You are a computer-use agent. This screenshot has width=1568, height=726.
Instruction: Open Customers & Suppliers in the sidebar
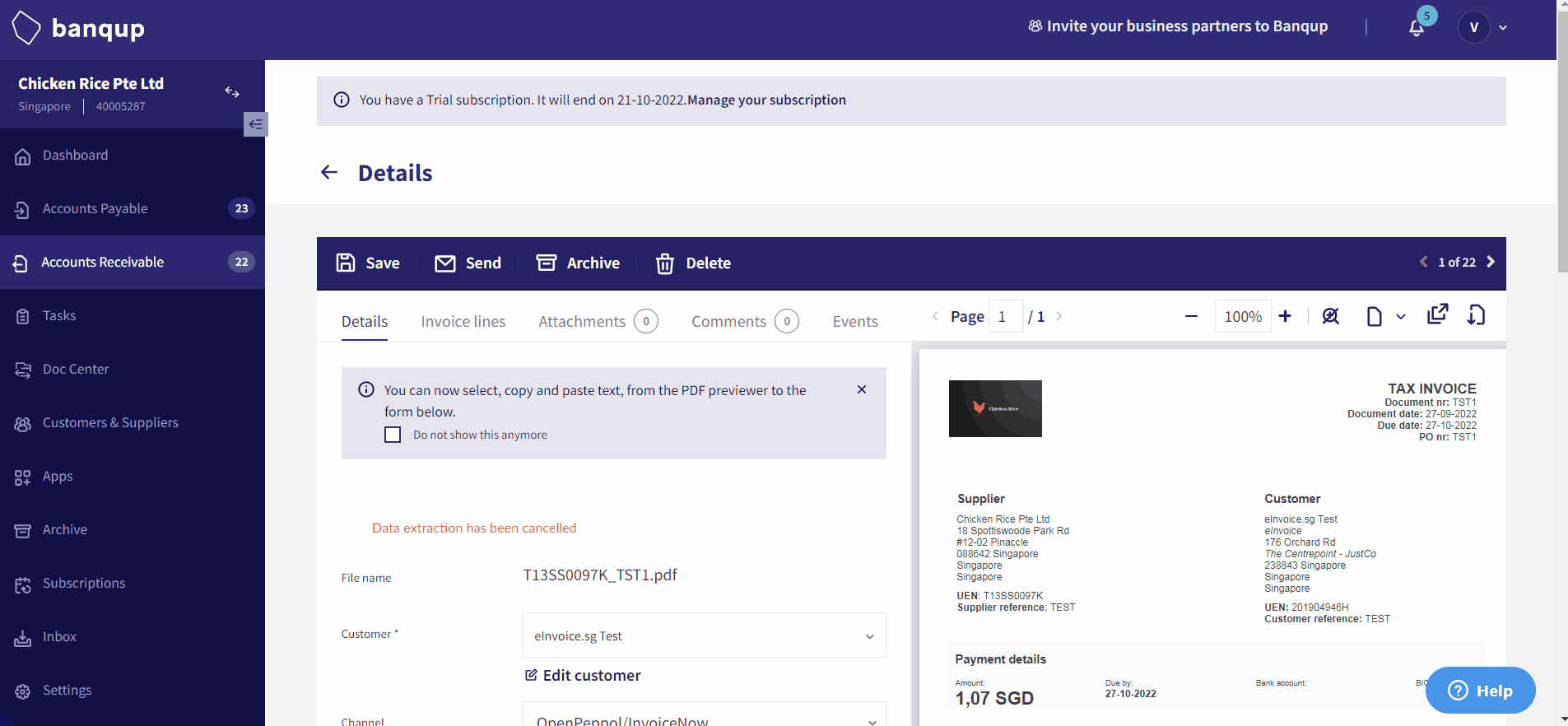tap(133, 423)
